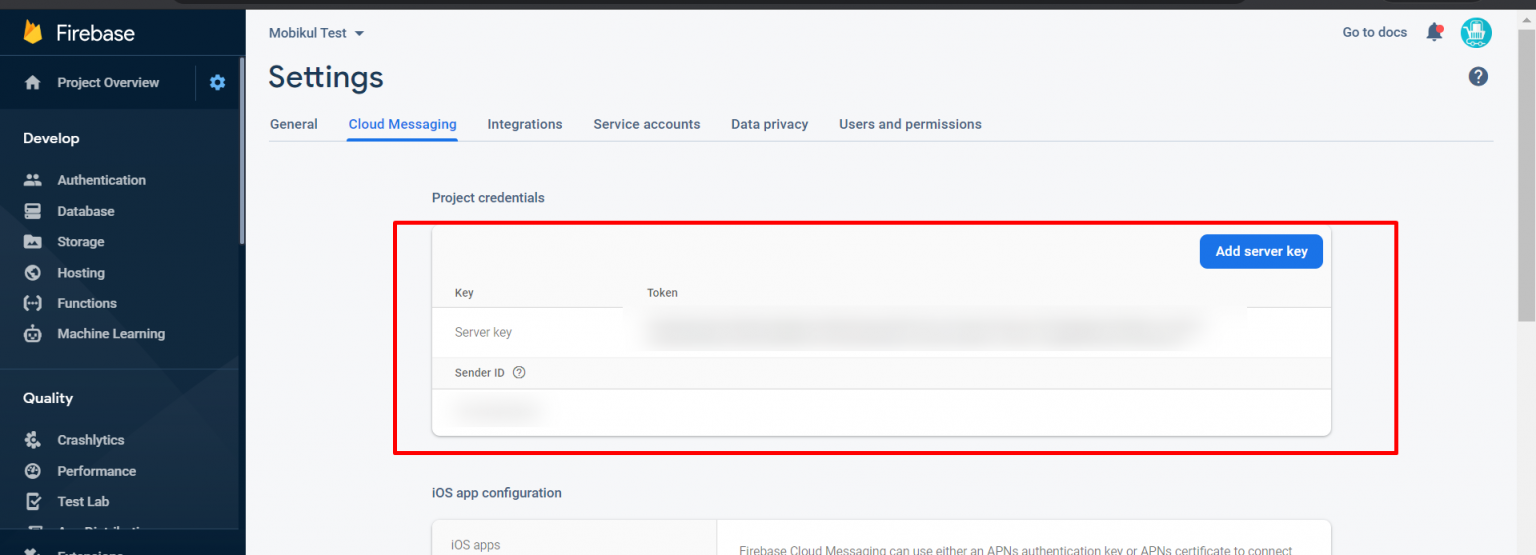Click the Functions brackets icon
The height and width of the screenshot is (555, 1536).
click(33, 303)
